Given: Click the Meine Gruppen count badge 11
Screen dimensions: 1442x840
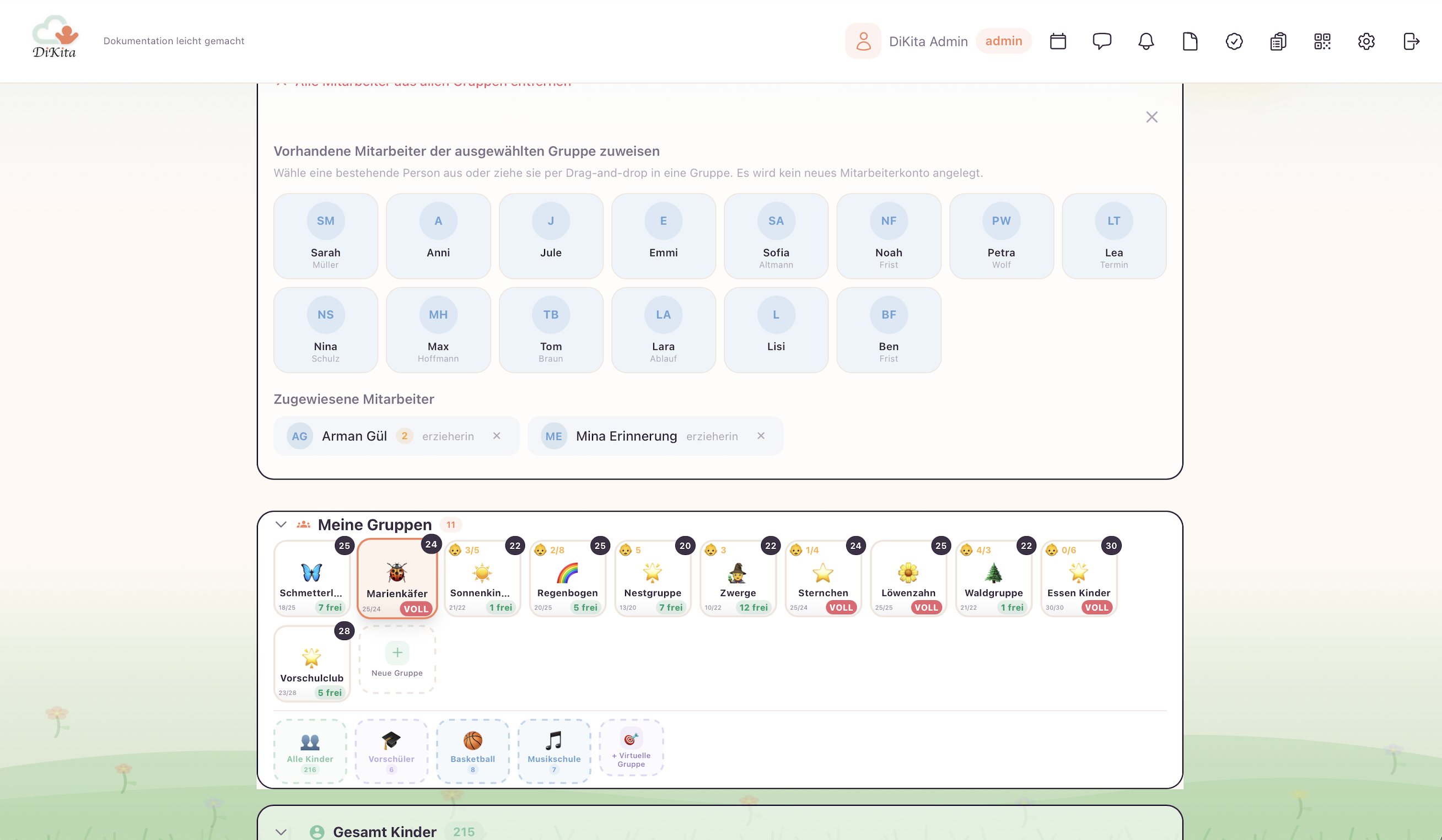Looking at the screenshot, I should [451, 525].
